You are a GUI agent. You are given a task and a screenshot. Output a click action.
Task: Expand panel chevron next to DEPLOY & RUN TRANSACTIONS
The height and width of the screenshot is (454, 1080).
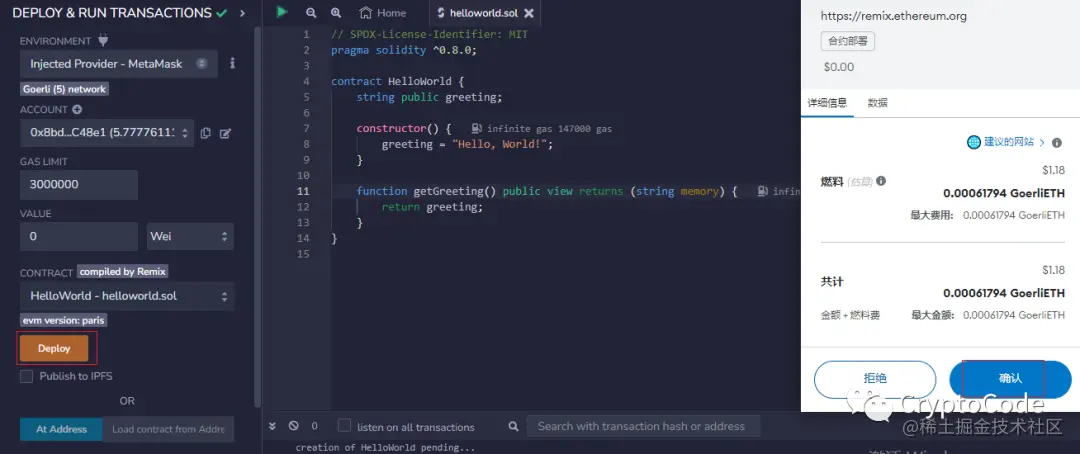click(x=242, y=13)
